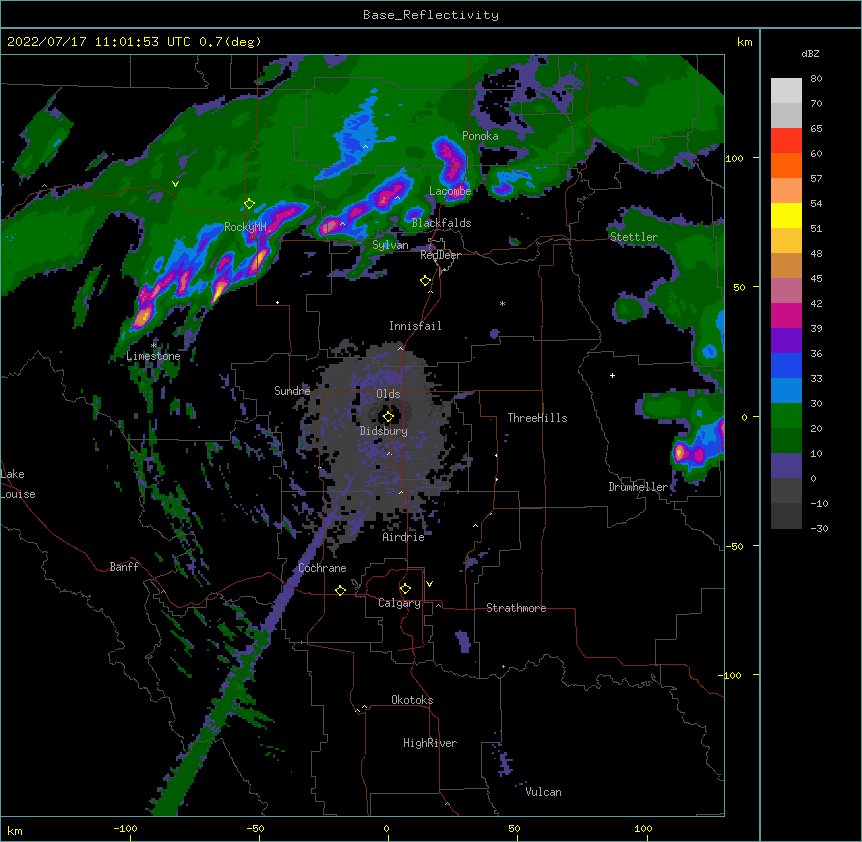Pick the light gray 80 dBZ legend color

pos(786,90)
